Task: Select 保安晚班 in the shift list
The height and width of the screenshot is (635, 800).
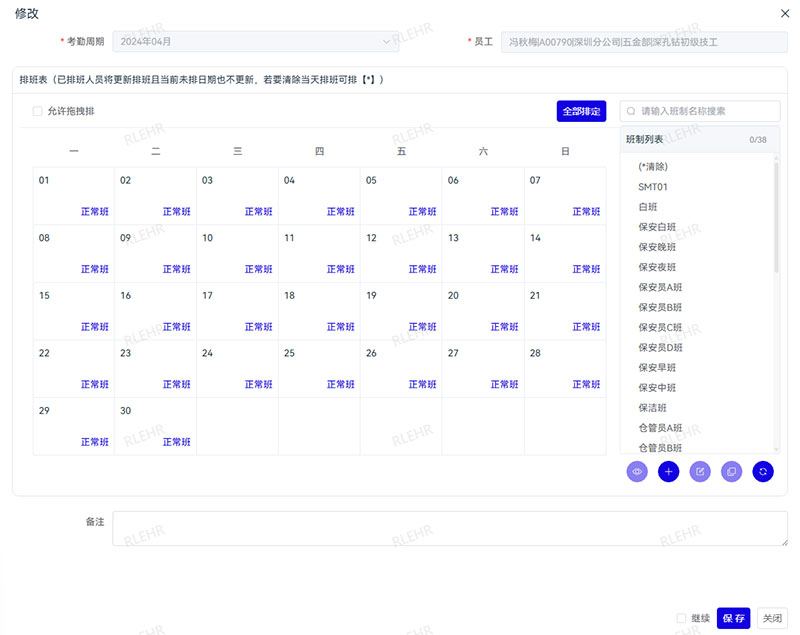Action: click(x=657, y=247)
